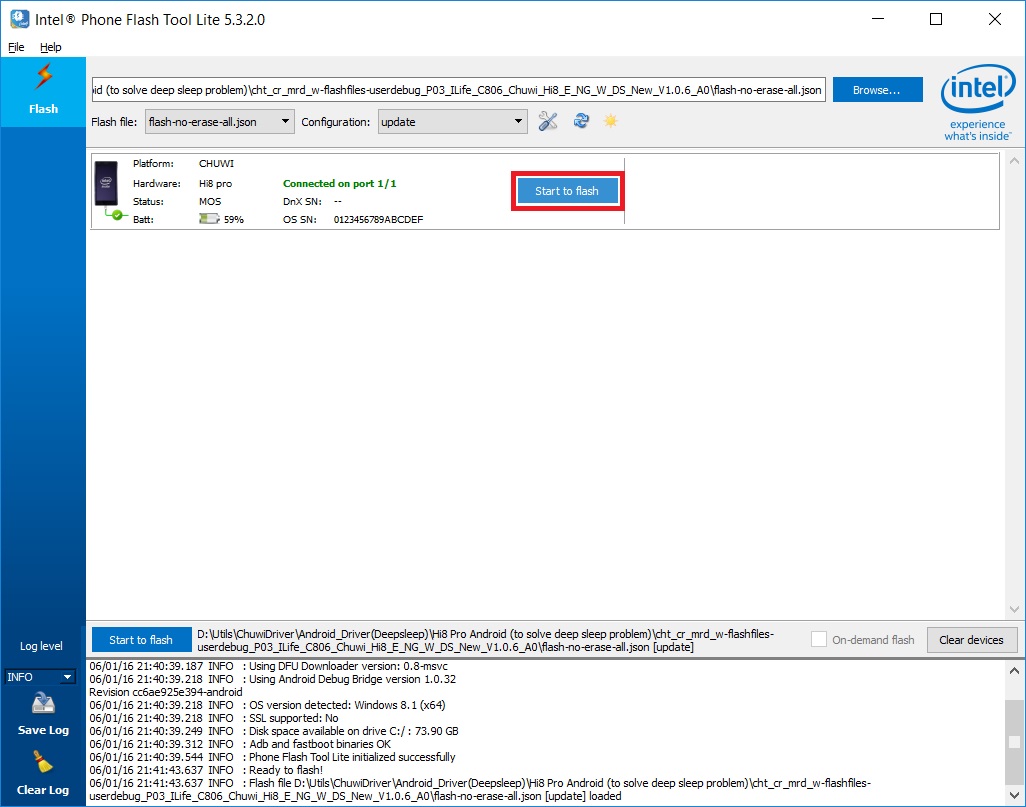Viewport: 1026px width, 807px height.
Task: Click 'Revision cc6ae925e394-android' log line
Action: point(166,692)
